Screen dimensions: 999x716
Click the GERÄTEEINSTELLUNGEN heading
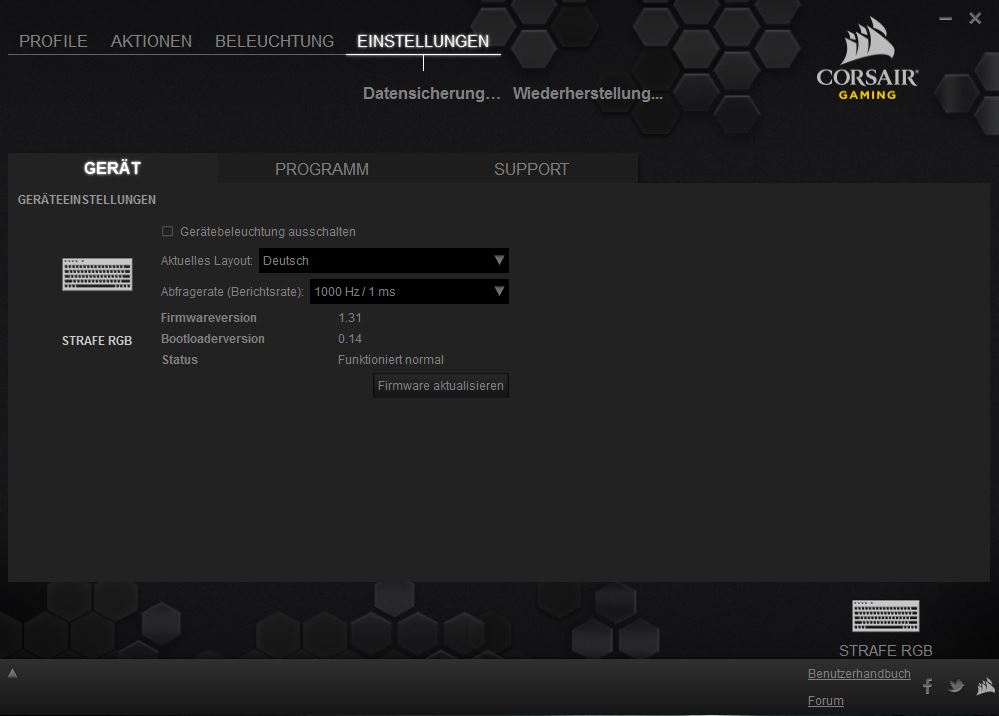click(x=87, y=200)
